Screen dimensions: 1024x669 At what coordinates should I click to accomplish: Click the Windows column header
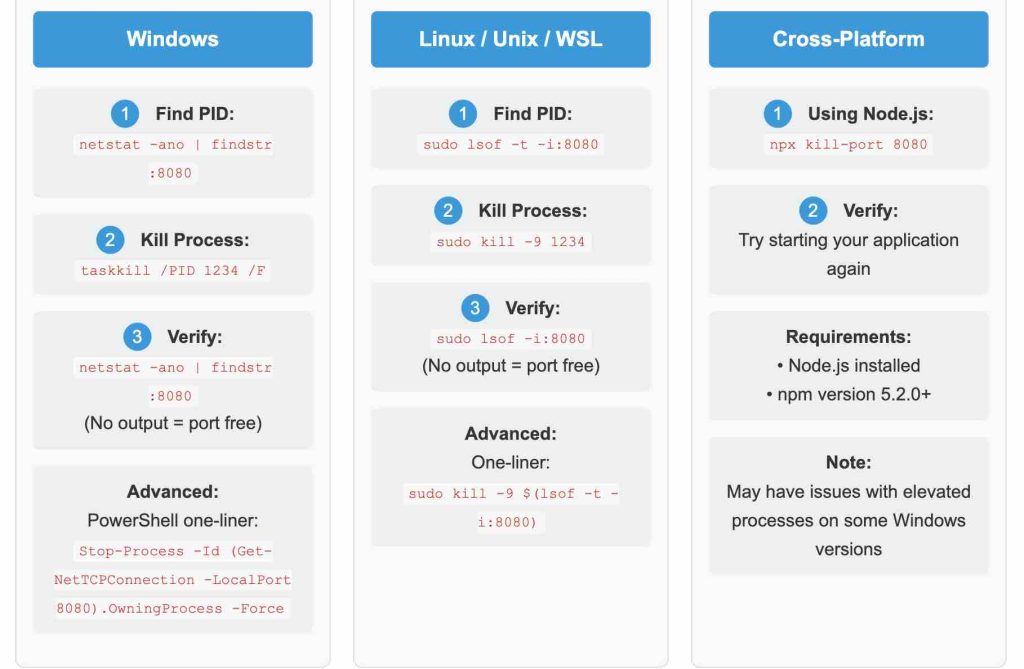[x=172, y=39]
